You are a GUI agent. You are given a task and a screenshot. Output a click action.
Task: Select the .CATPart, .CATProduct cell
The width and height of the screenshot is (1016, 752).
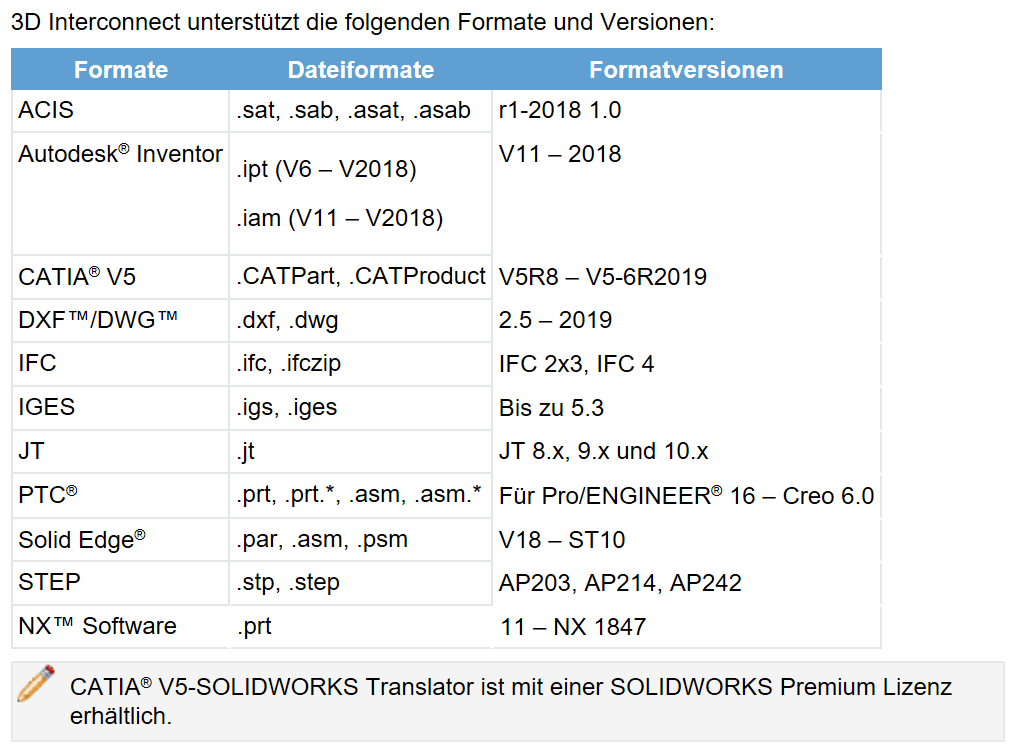[361, 277]
